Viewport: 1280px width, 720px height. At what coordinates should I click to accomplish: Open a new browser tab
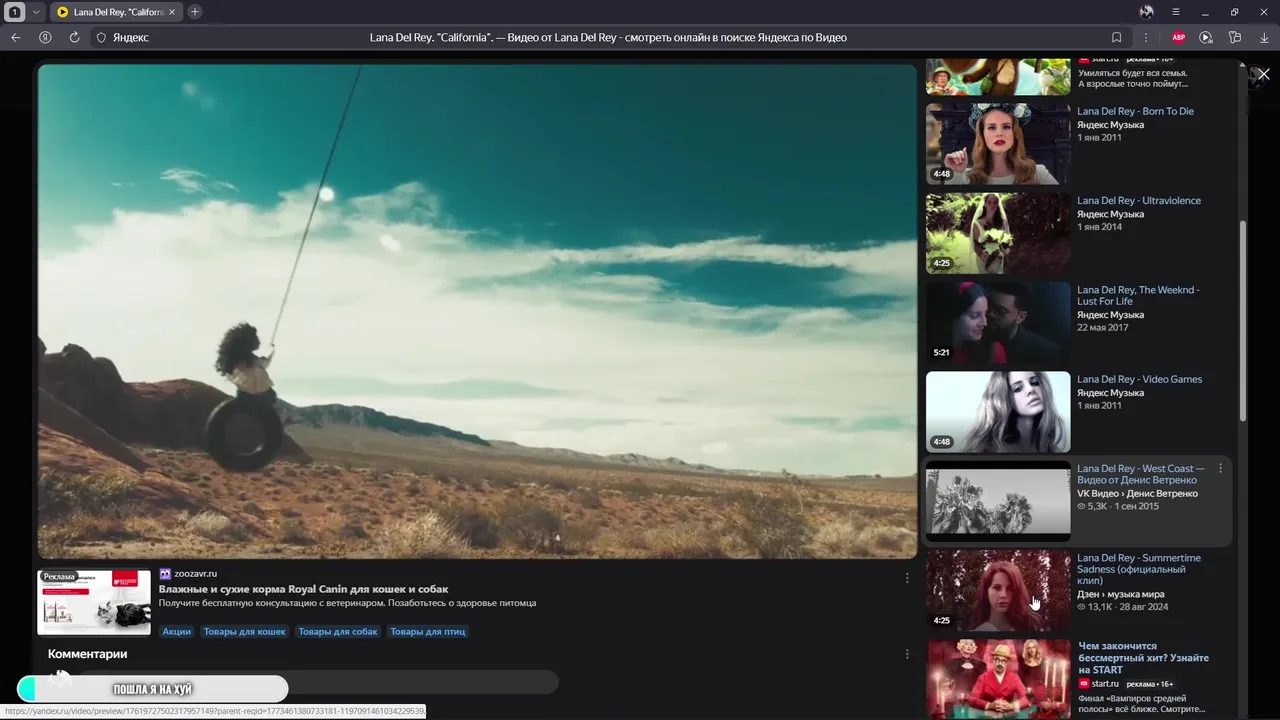point(194,12)
